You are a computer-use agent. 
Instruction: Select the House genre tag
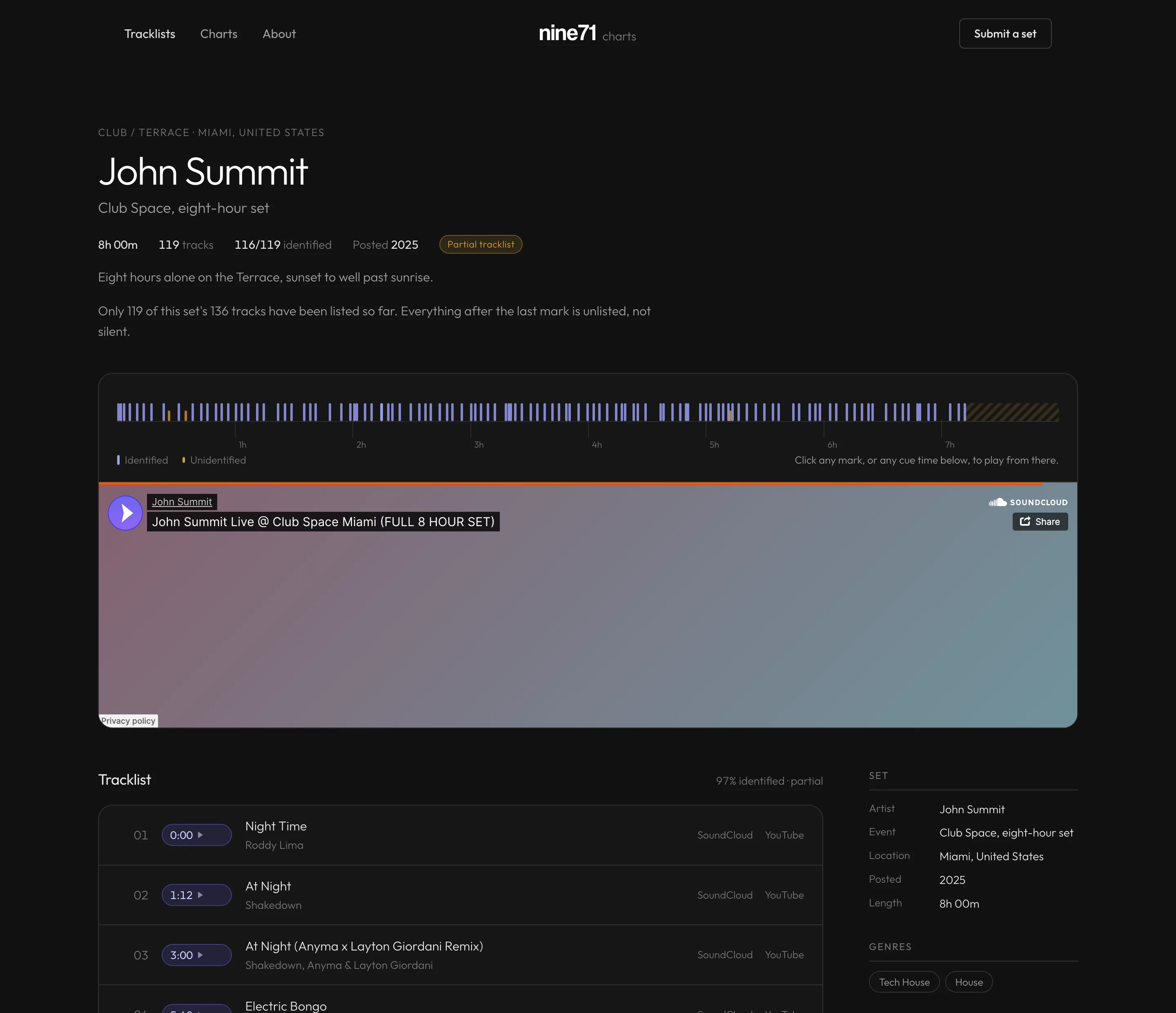pos(969,982)
